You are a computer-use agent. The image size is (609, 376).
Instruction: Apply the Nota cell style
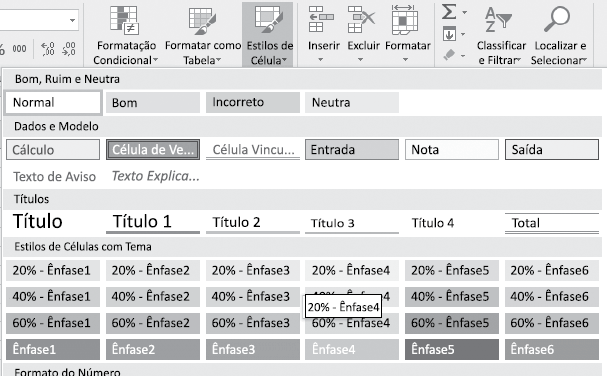pyautogui.click(x=452, y=150)
